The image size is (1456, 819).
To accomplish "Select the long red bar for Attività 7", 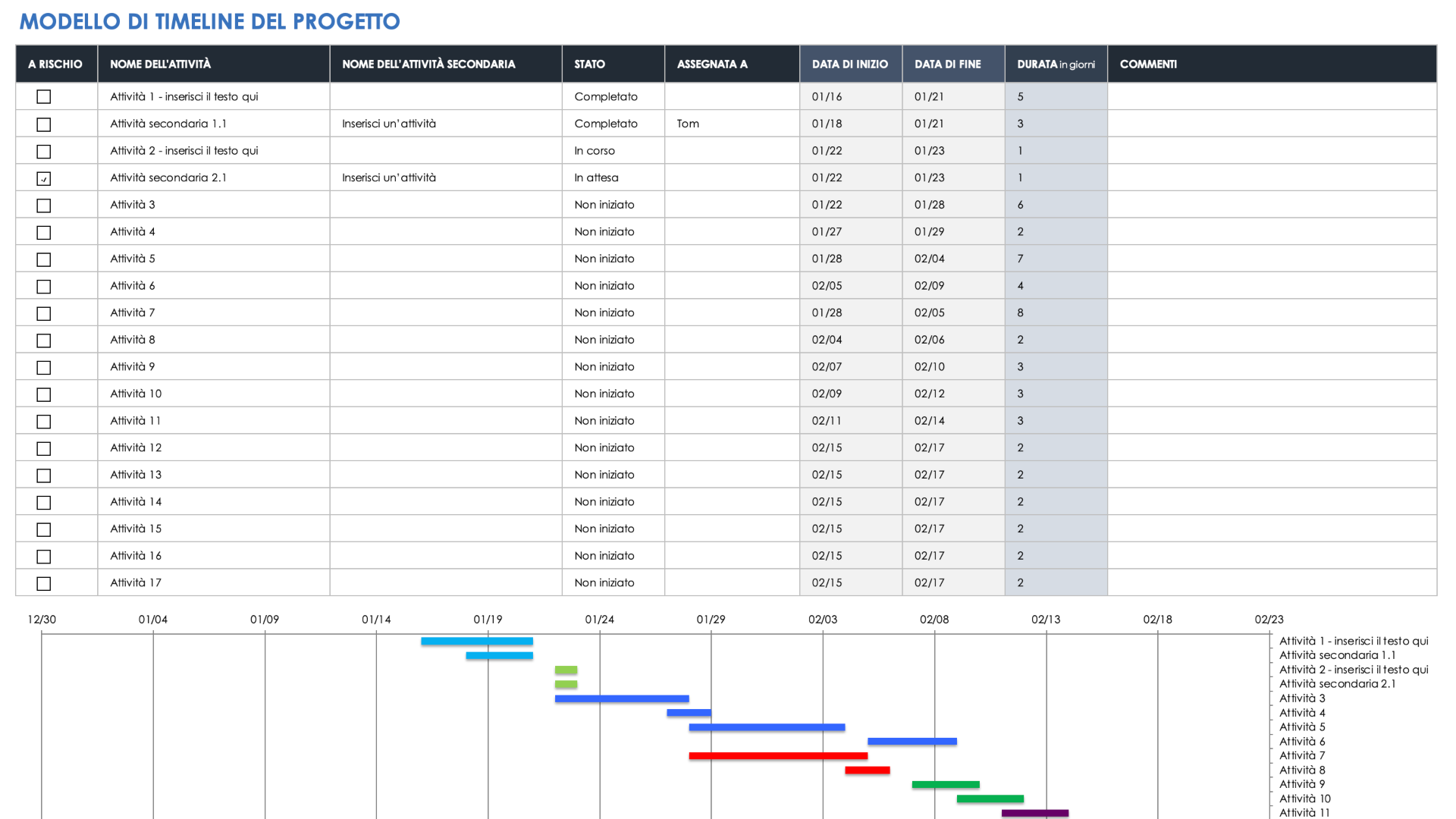I will tap(778, 756).
